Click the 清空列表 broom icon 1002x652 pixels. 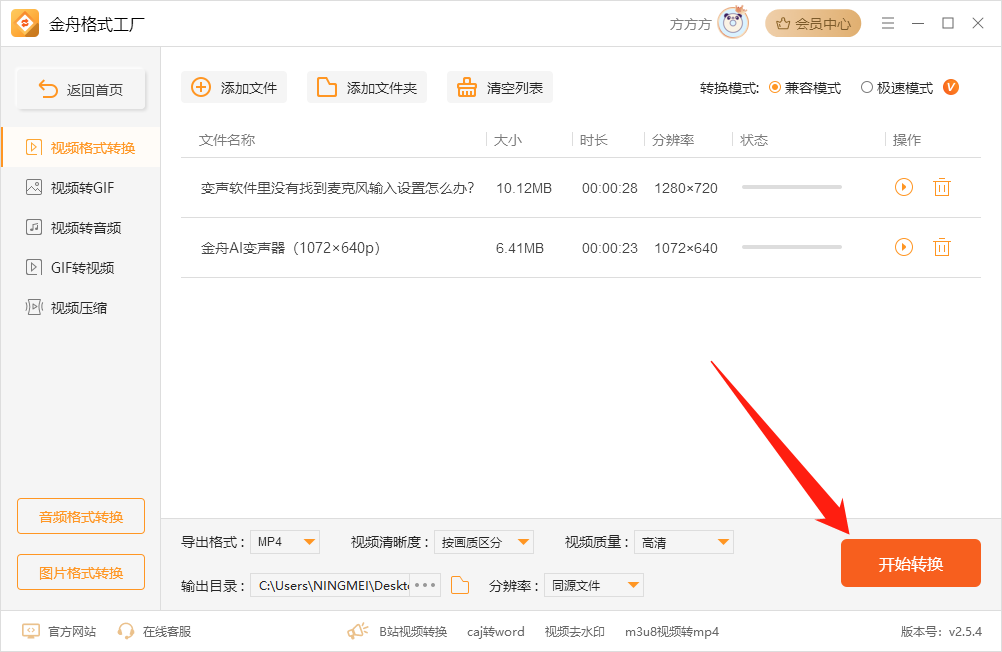[466, 87]
